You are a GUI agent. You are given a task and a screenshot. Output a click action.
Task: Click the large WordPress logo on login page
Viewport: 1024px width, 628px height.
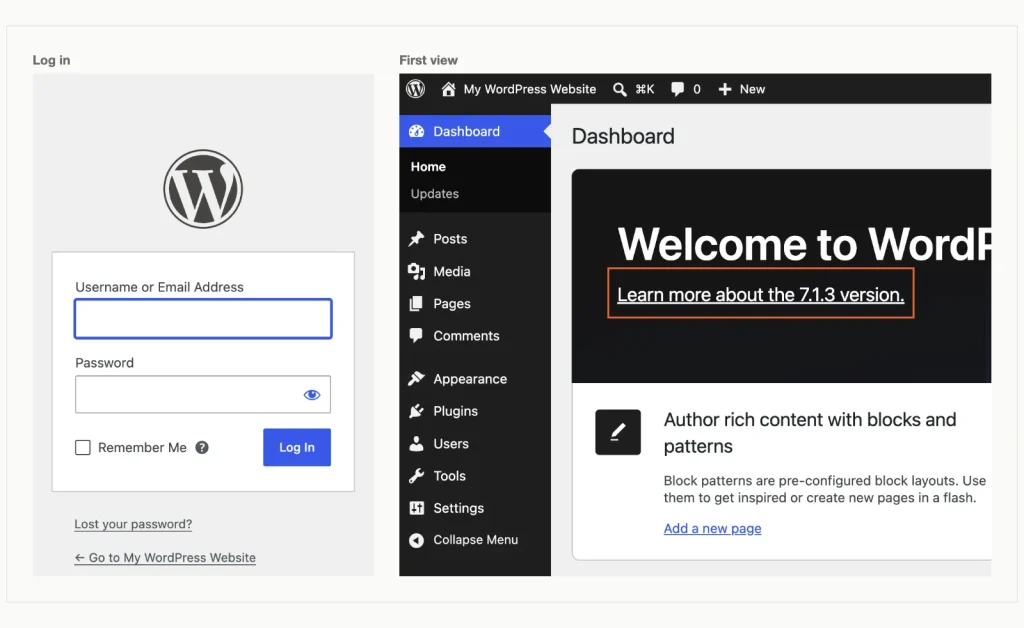point(203,189)
